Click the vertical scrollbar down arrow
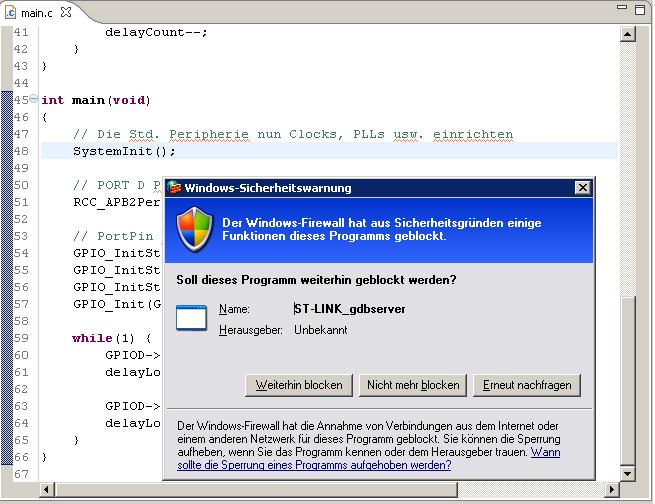The width and height of the screenshot is (655, 504). coord(628,474)
